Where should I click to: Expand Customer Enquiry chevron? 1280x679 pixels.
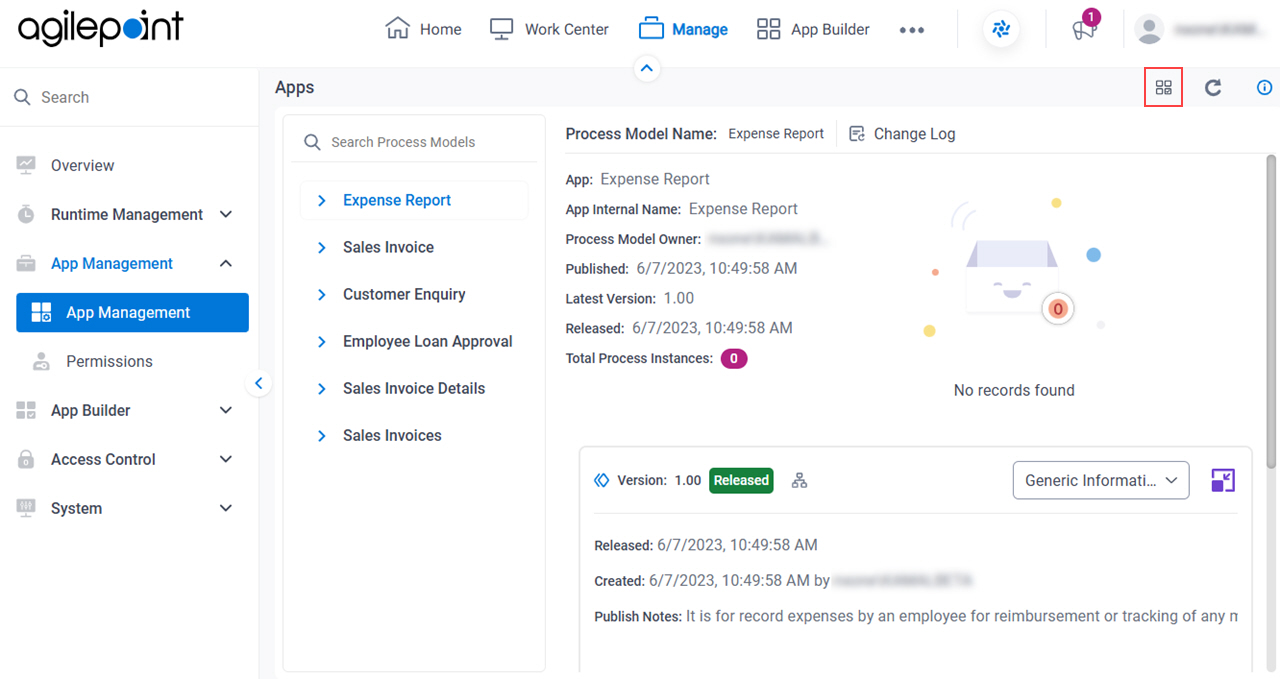tap(321, 294)
